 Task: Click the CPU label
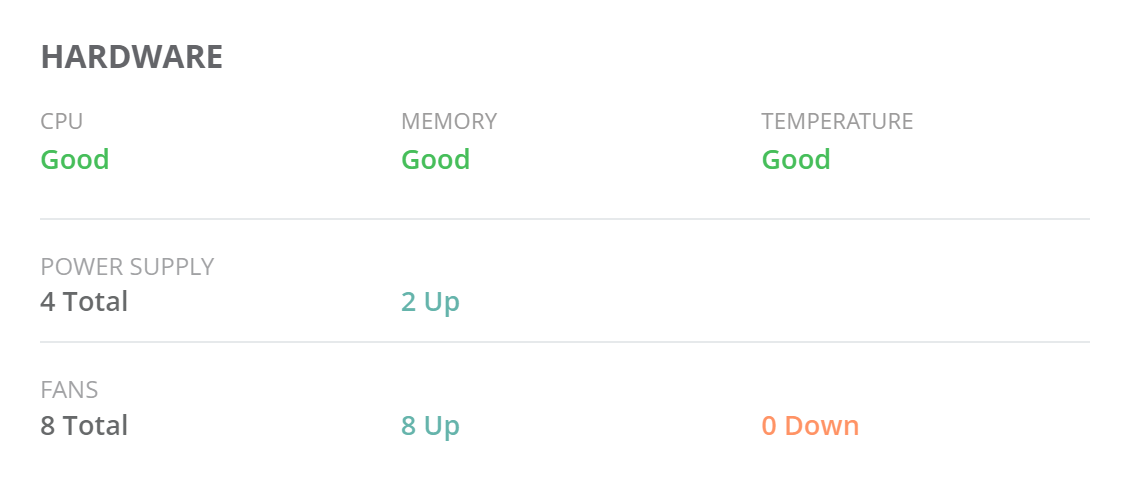pyautogui.click(x=62, y=122)
